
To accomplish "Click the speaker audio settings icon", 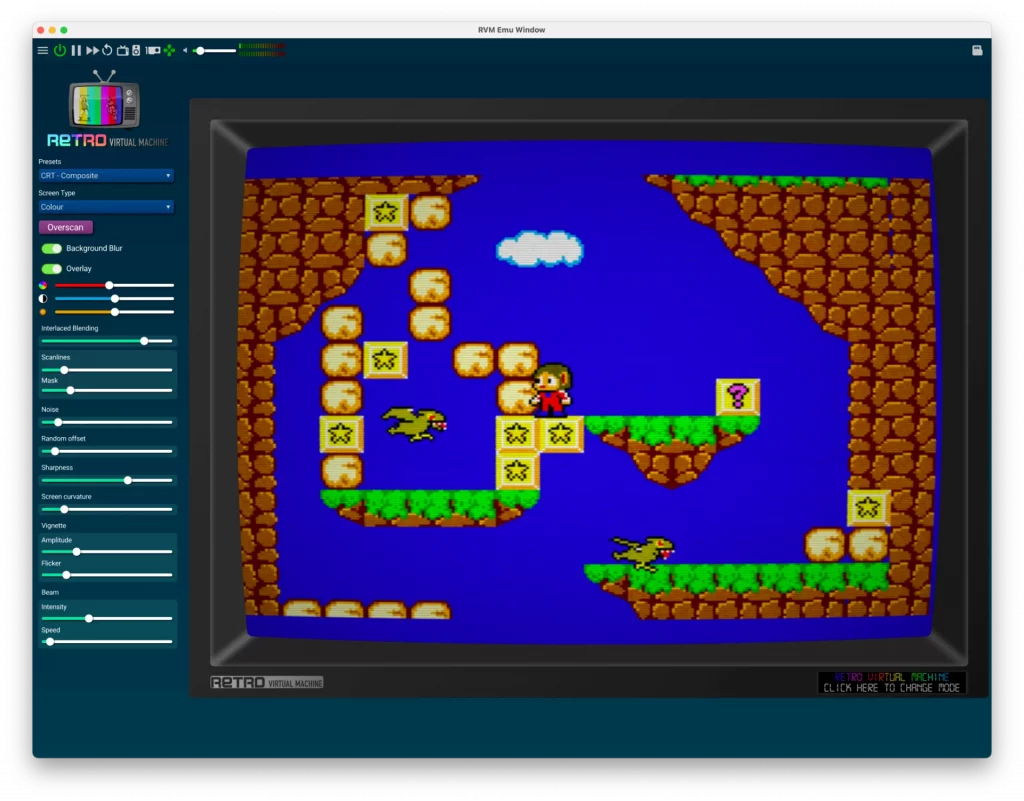I will coord(136,50).
